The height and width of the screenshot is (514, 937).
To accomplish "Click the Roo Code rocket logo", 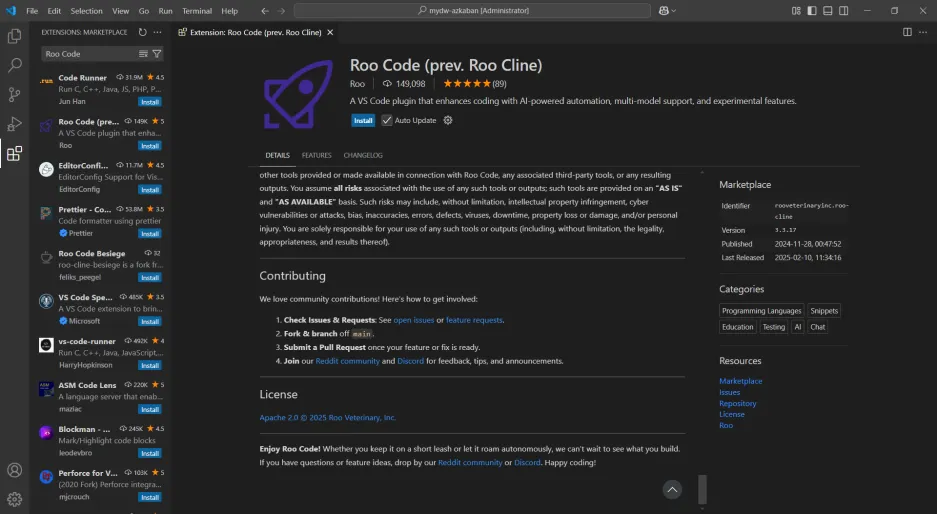I will click(x=298, y=94).
